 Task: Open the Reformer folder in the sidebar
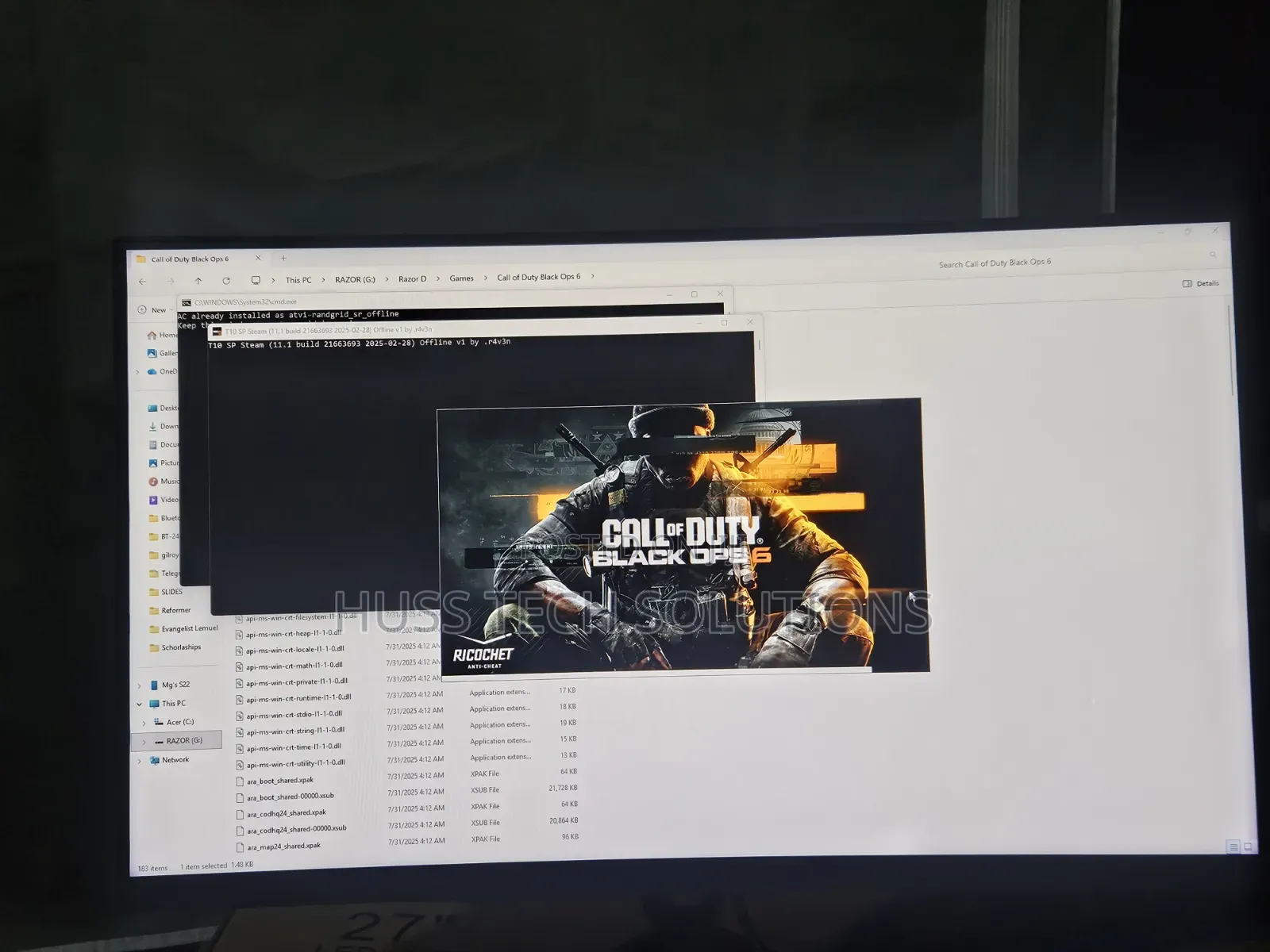[x=170, y=611]
